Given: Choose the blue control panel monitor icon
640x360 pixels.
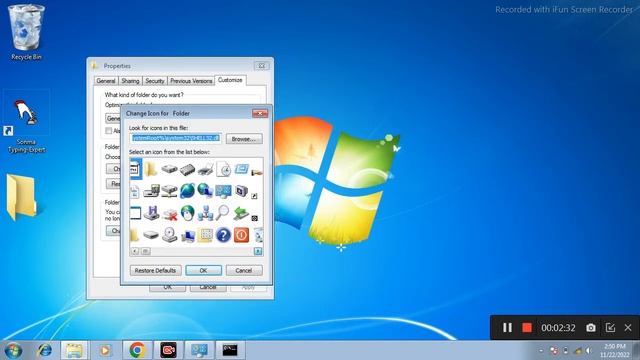Looking at the screenshot, I should point(223,191).
